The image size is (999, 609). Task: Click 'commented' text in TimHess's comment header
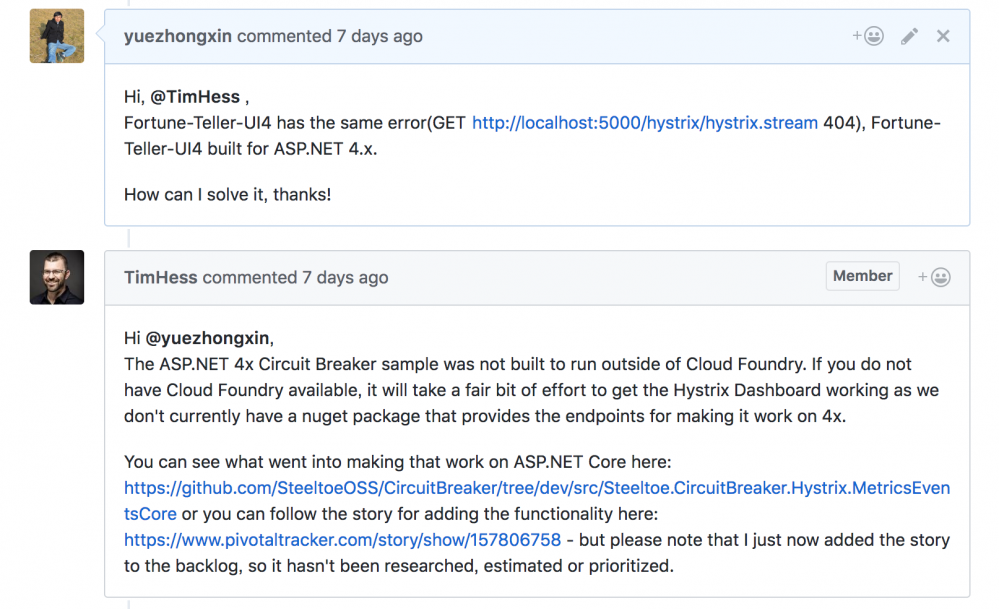click(249, 277)
